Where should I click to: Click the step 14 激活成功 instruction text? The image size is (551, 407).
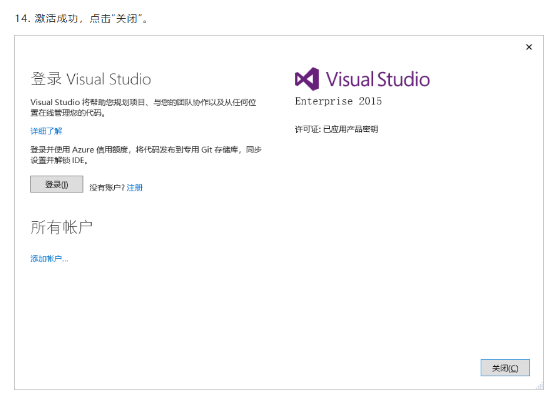[x=81, y=18]
